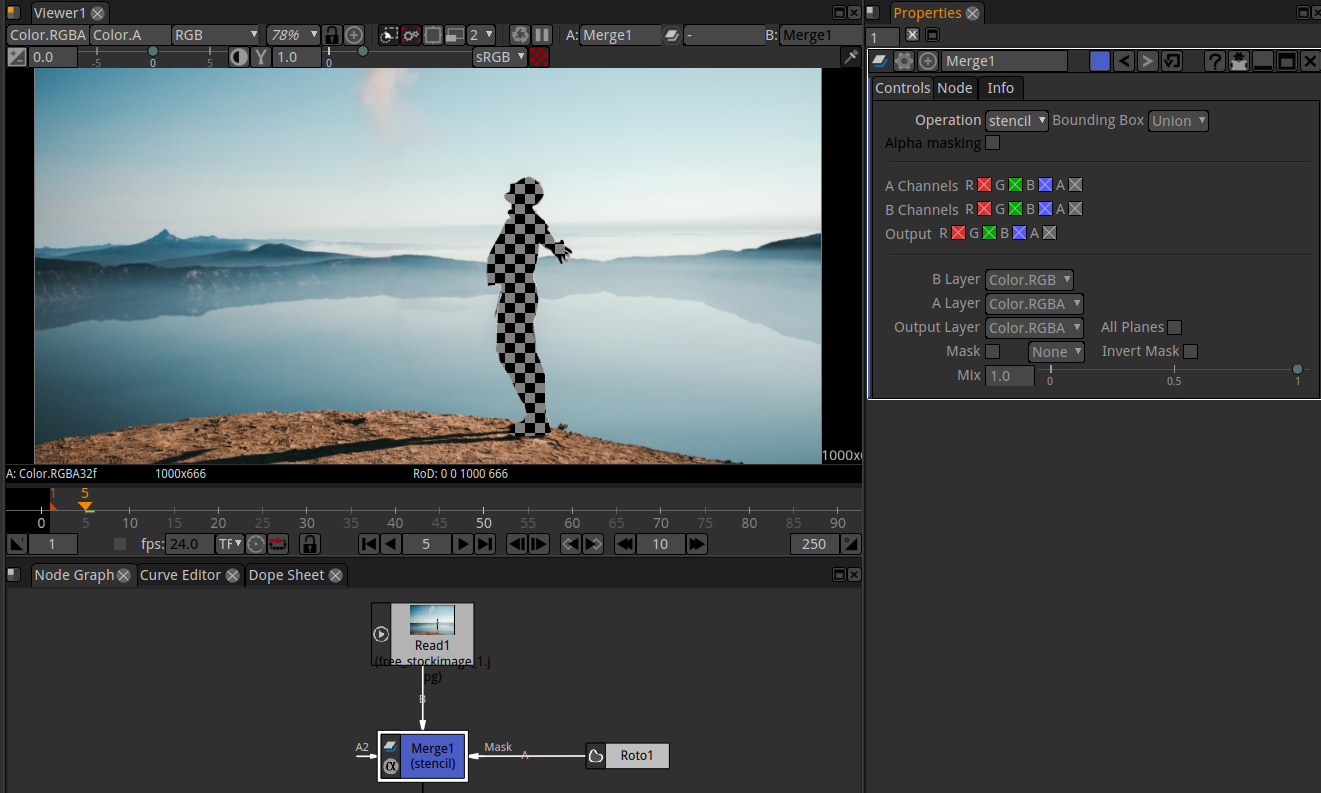Change the Bounding Box dropdown from Union
Image resolution: width=1321 pixels, height=793 pixels.
coord(1178,120)
